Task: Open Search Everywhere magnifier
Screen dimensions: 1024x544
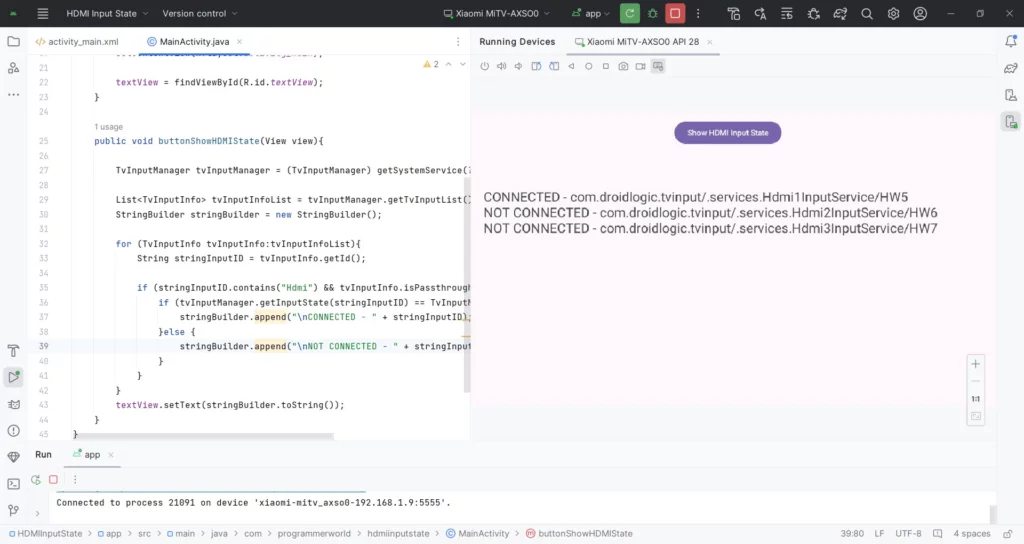Action: point(867,13)
